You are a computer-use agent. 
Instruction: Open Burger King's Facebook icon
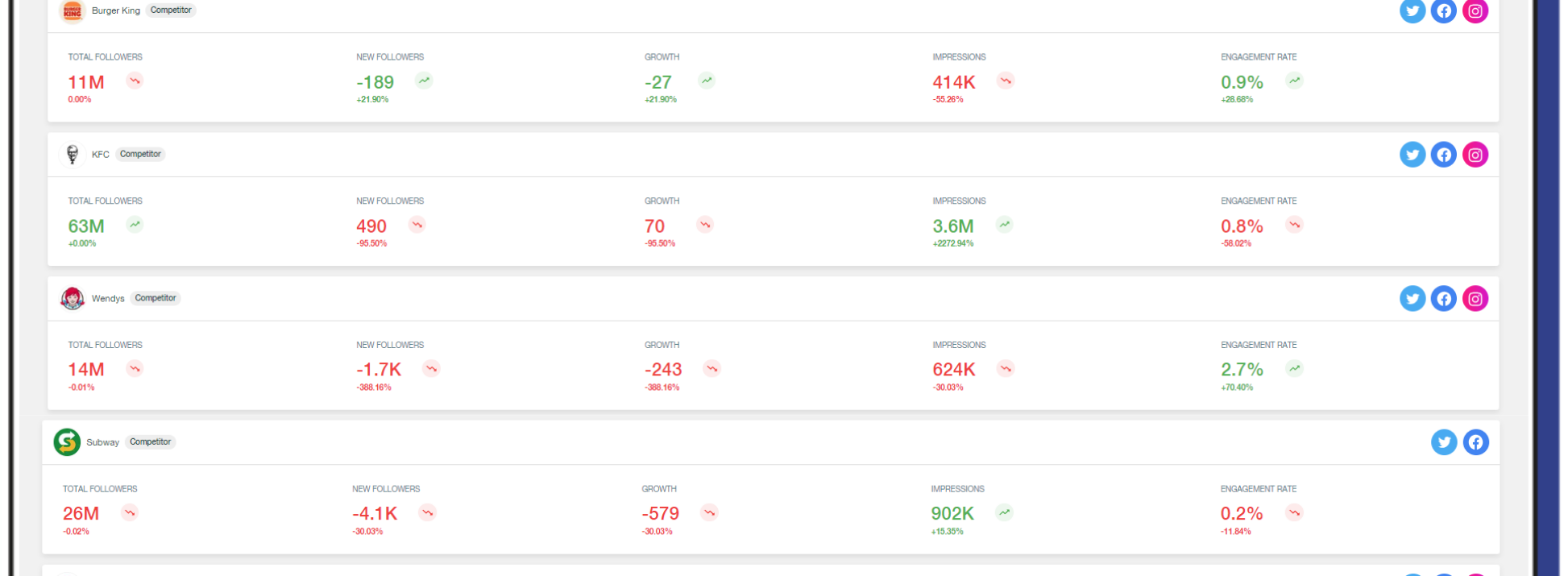1443,11
